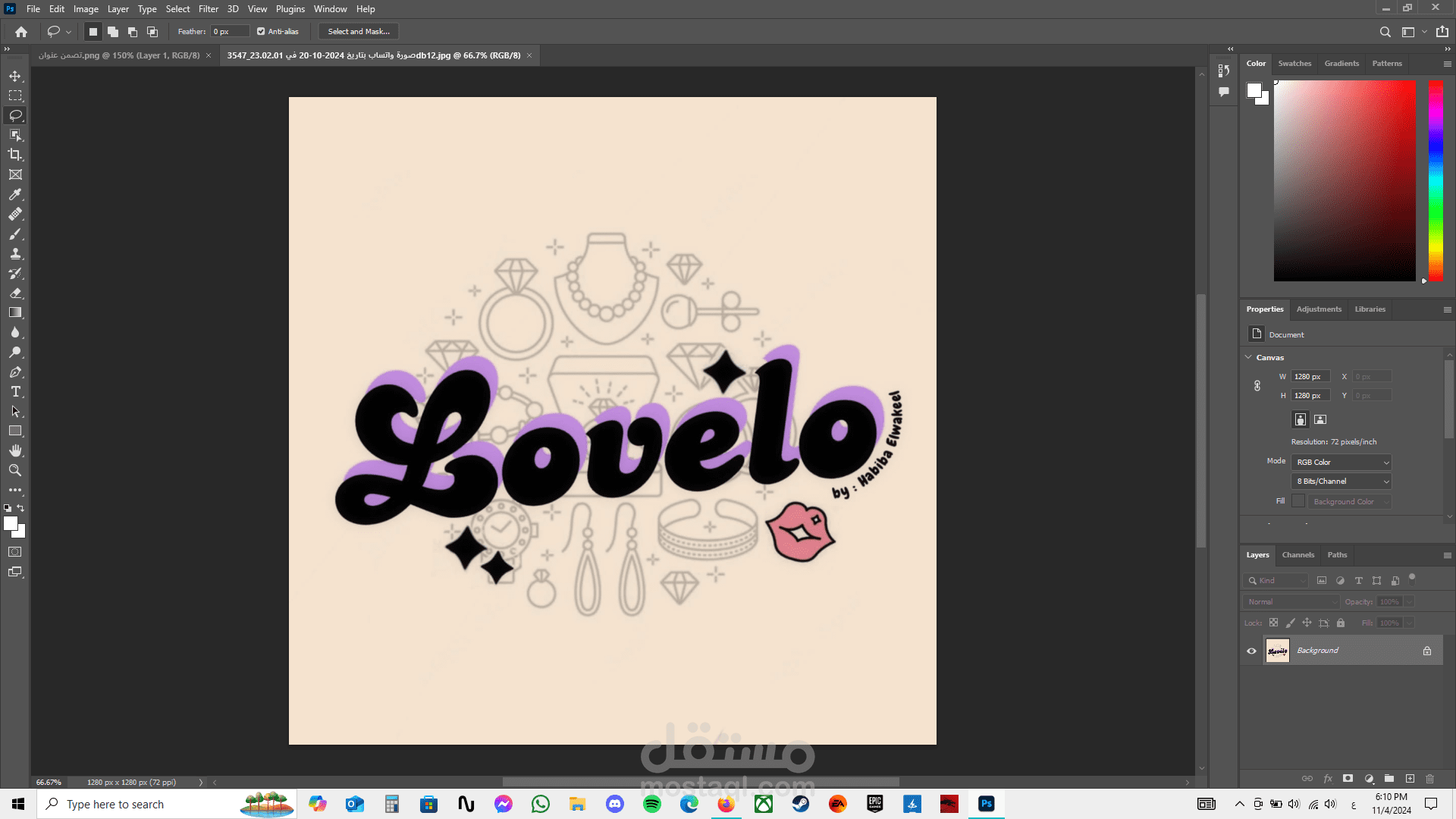The width and height of the screenshot is (1456, 819).
Task: Open the Background Color fill dropdown
Action: (x=1350, y=502)
